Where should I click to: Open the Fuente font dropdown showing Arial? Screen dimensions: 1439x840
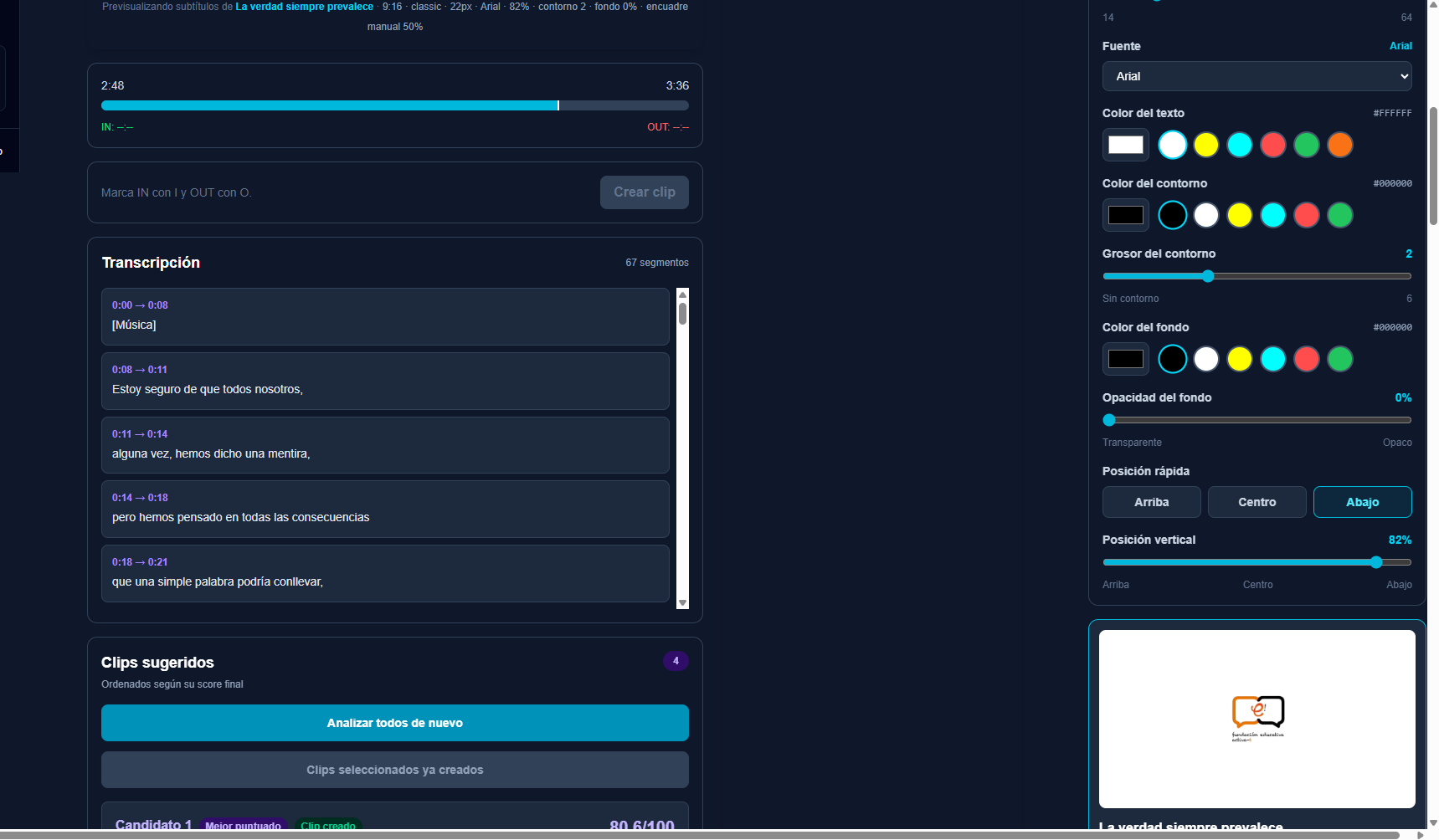click(x=1257, y=76)
